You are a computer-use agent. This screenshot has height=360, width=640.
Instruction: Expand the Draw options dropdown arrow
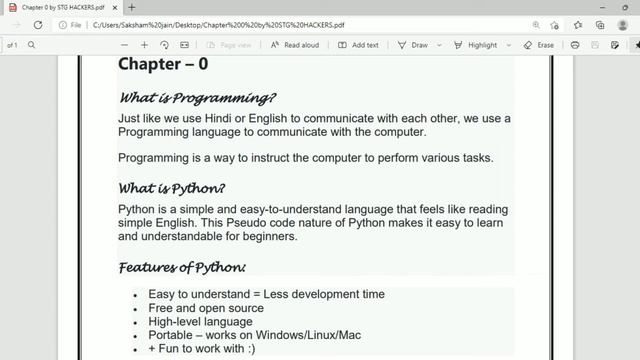439,45
